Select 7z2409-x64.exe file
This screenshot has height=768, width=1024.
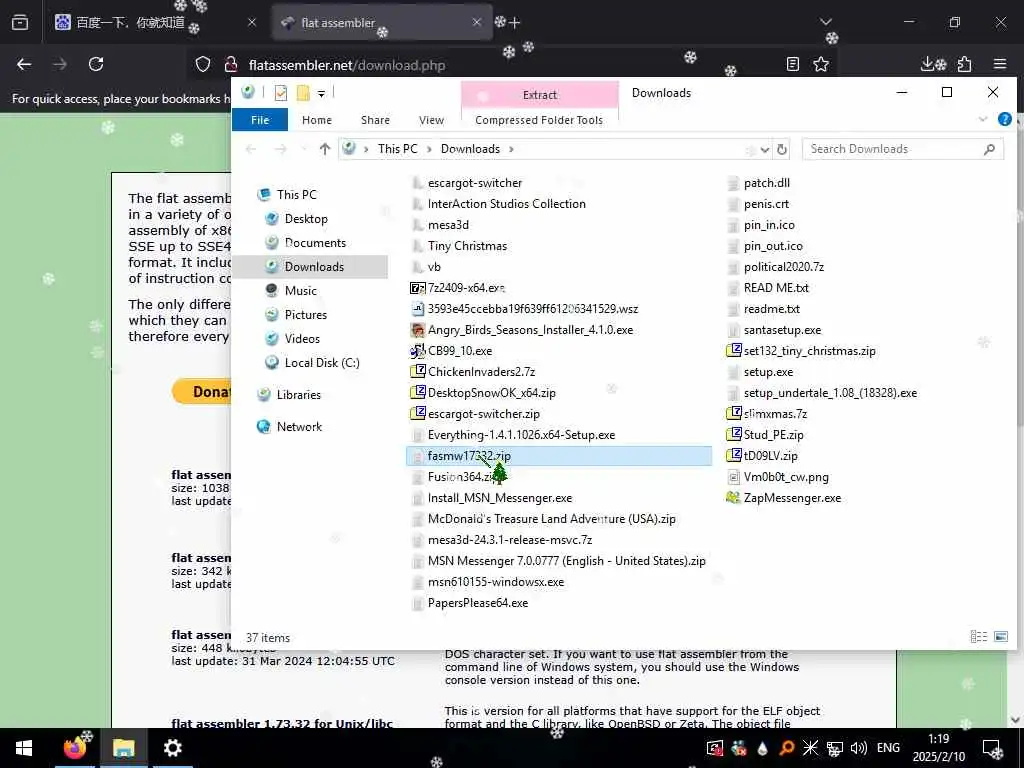pos(466,288)
